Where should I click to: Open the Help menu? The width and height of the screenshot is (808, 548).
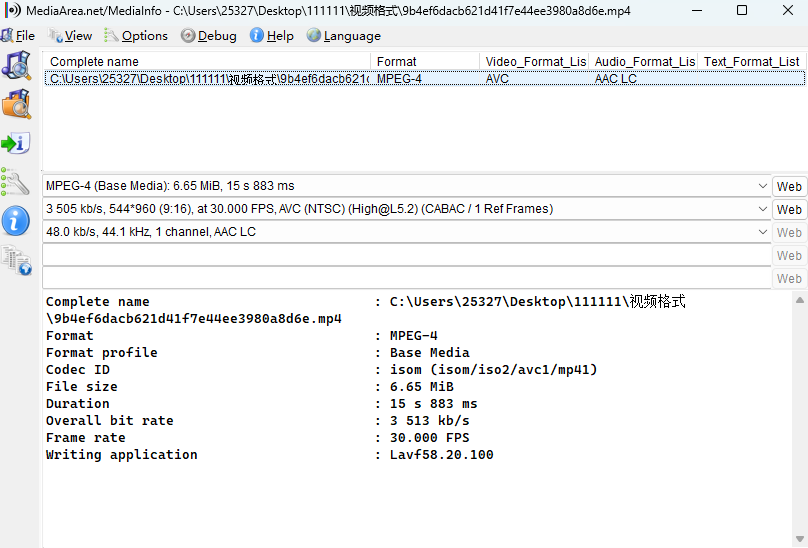coord(272,36)
